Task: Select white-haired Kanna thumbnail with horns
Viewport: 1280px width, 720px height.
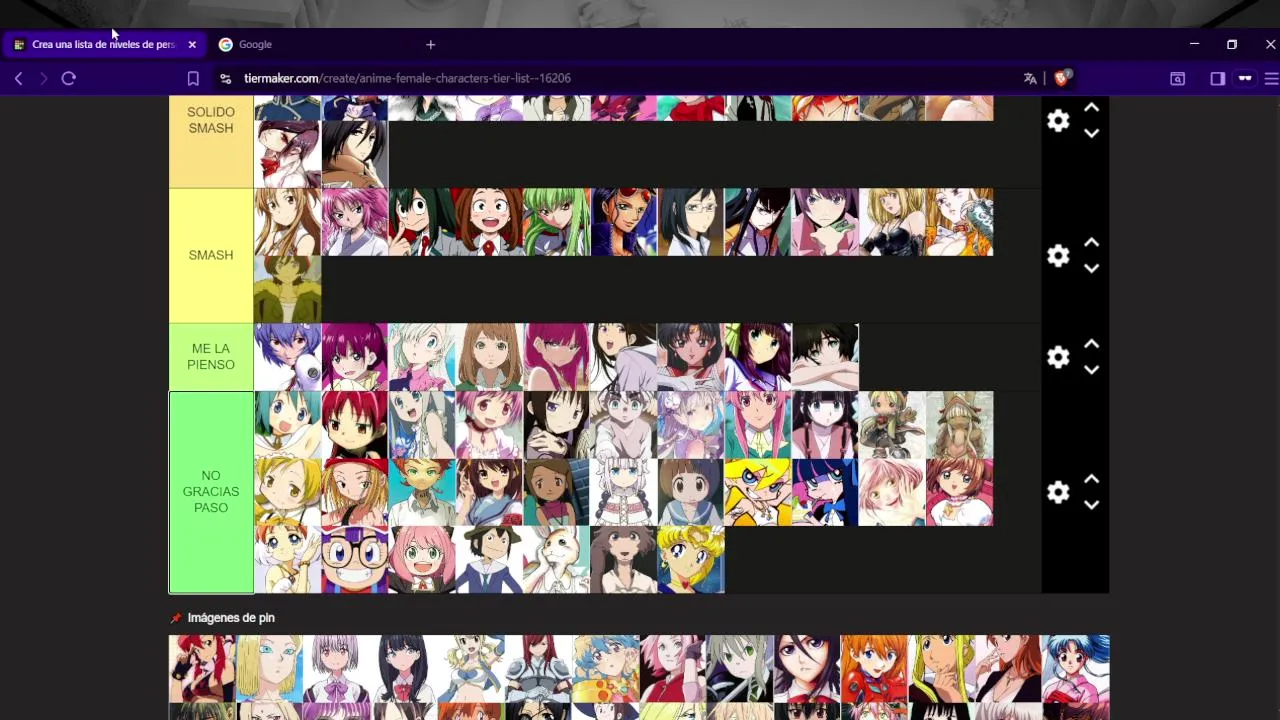Action: 624,492
